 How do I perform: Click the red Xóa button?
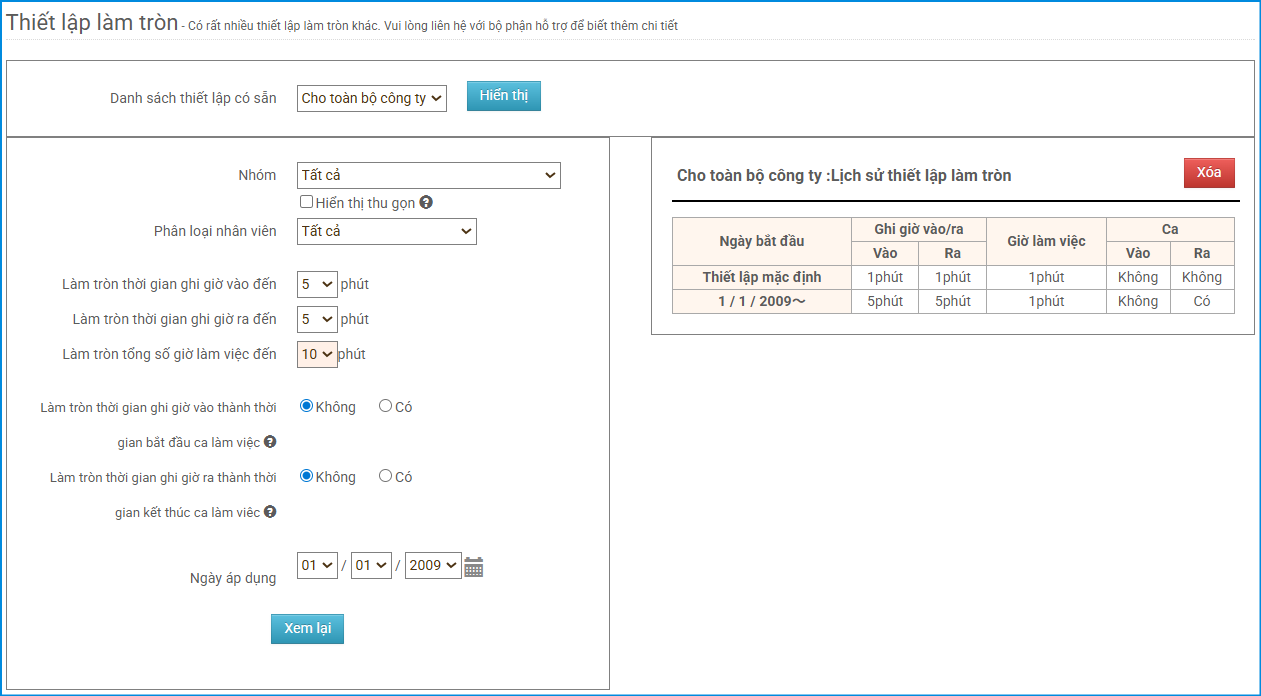coord(1209,173)
